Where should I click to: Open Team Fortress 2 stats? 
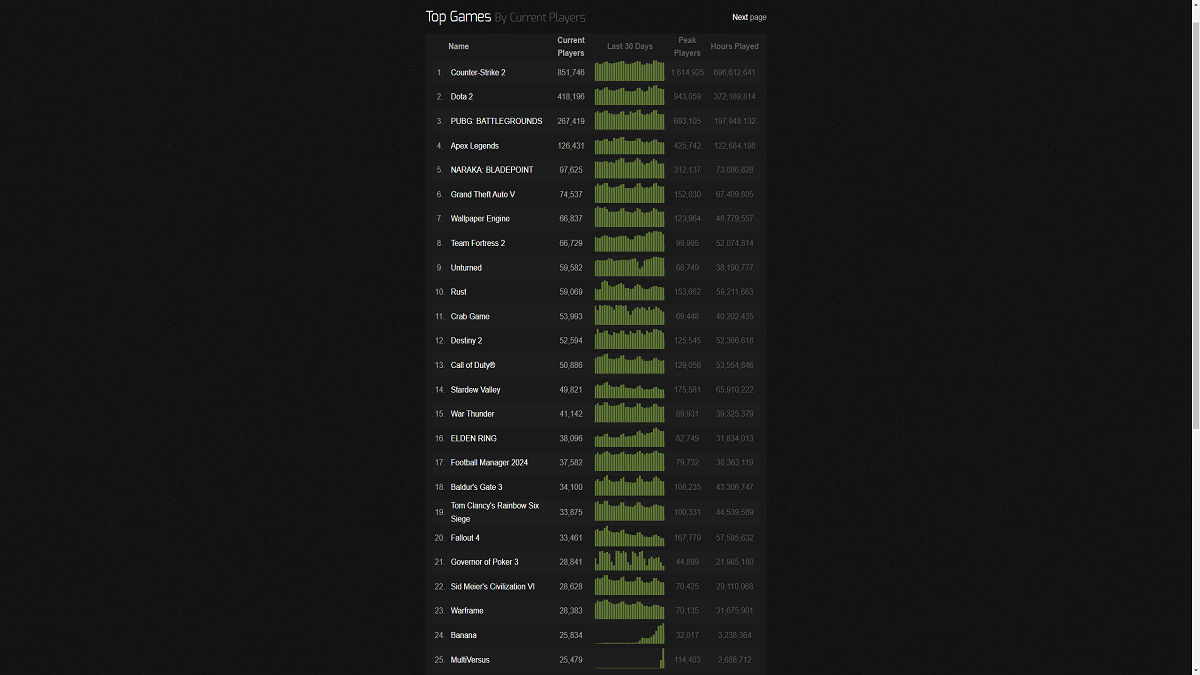click(x=478, y=243)
